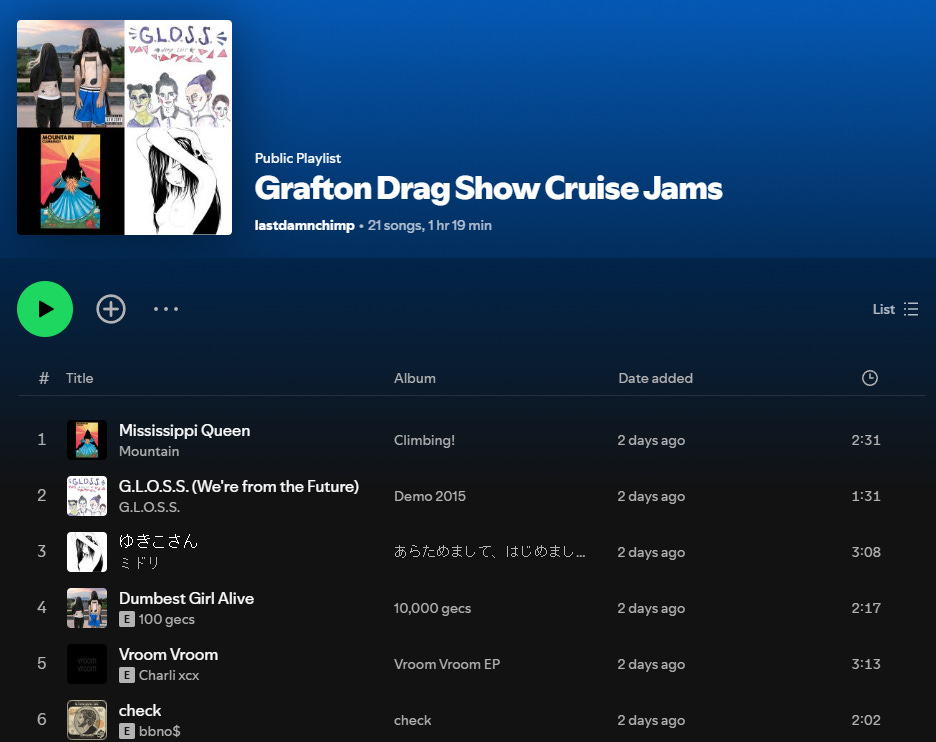Sort by the Album column header
This screenshot has width=936, height=742.
(415, 378)
